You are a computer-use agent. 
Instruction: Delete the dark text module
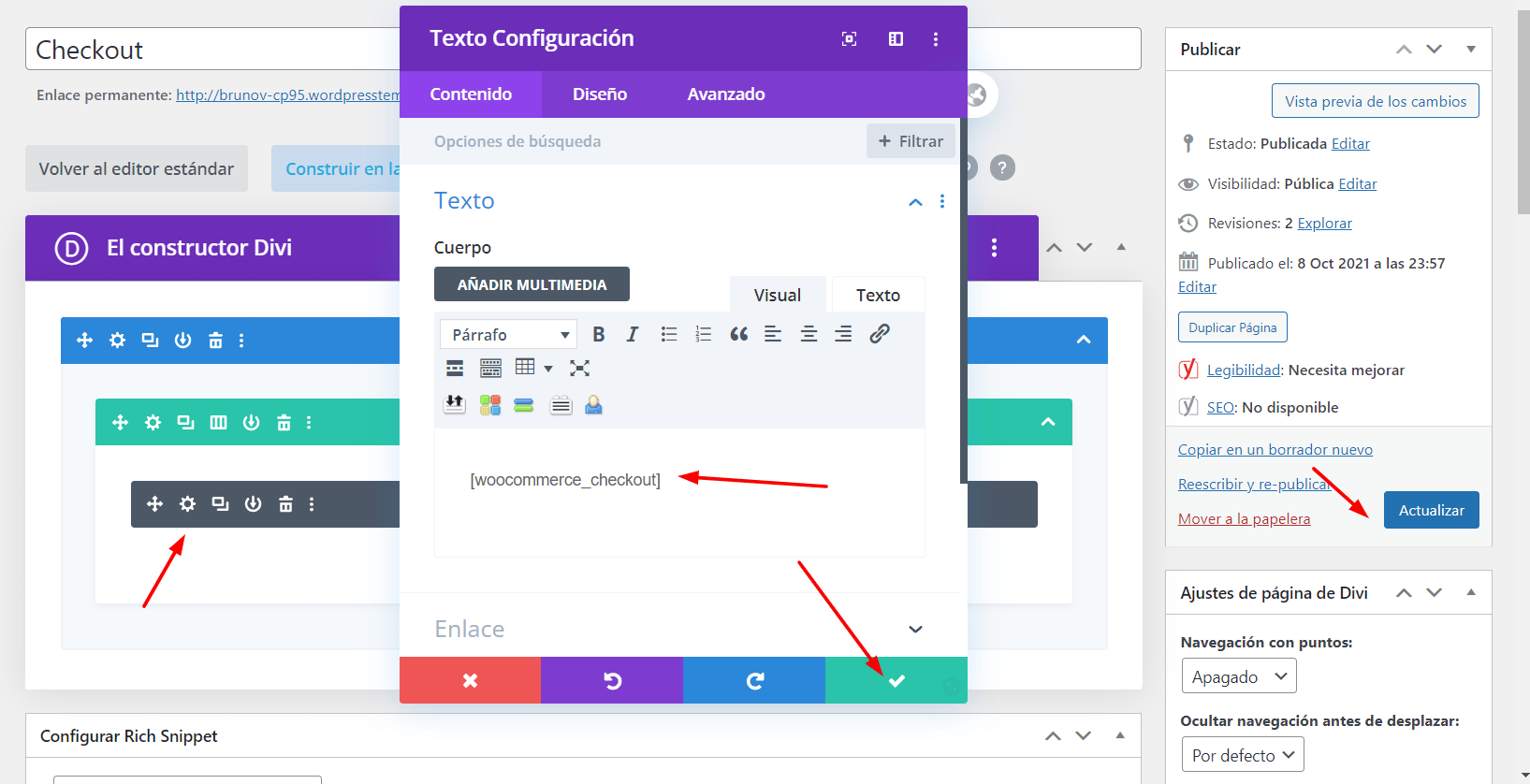[285, 504]
